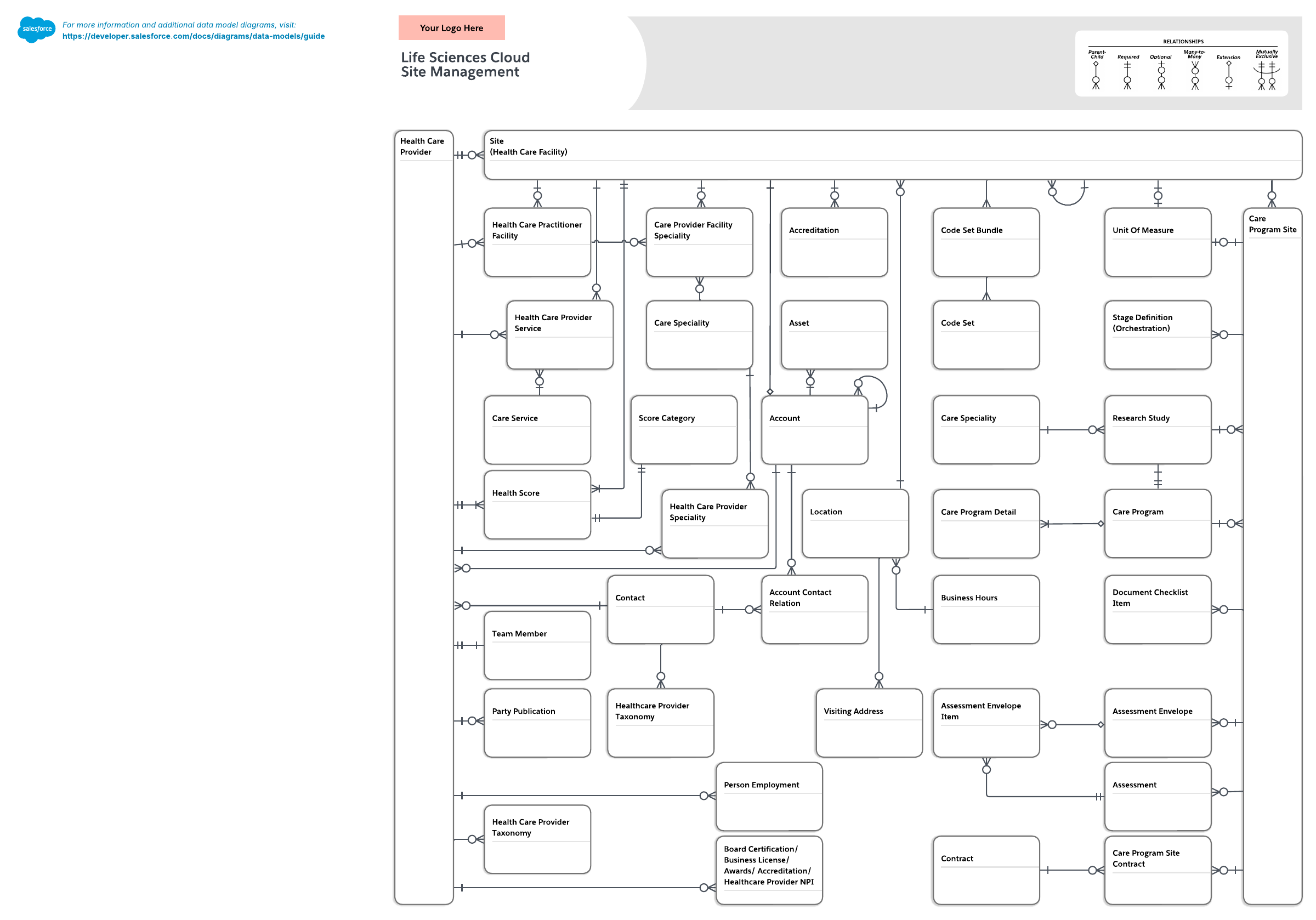Viewport: 1316px width, 920px height.
Task: Click the Salesforce cloud logo
Action: pyautogui.click(x=36, y=29)
